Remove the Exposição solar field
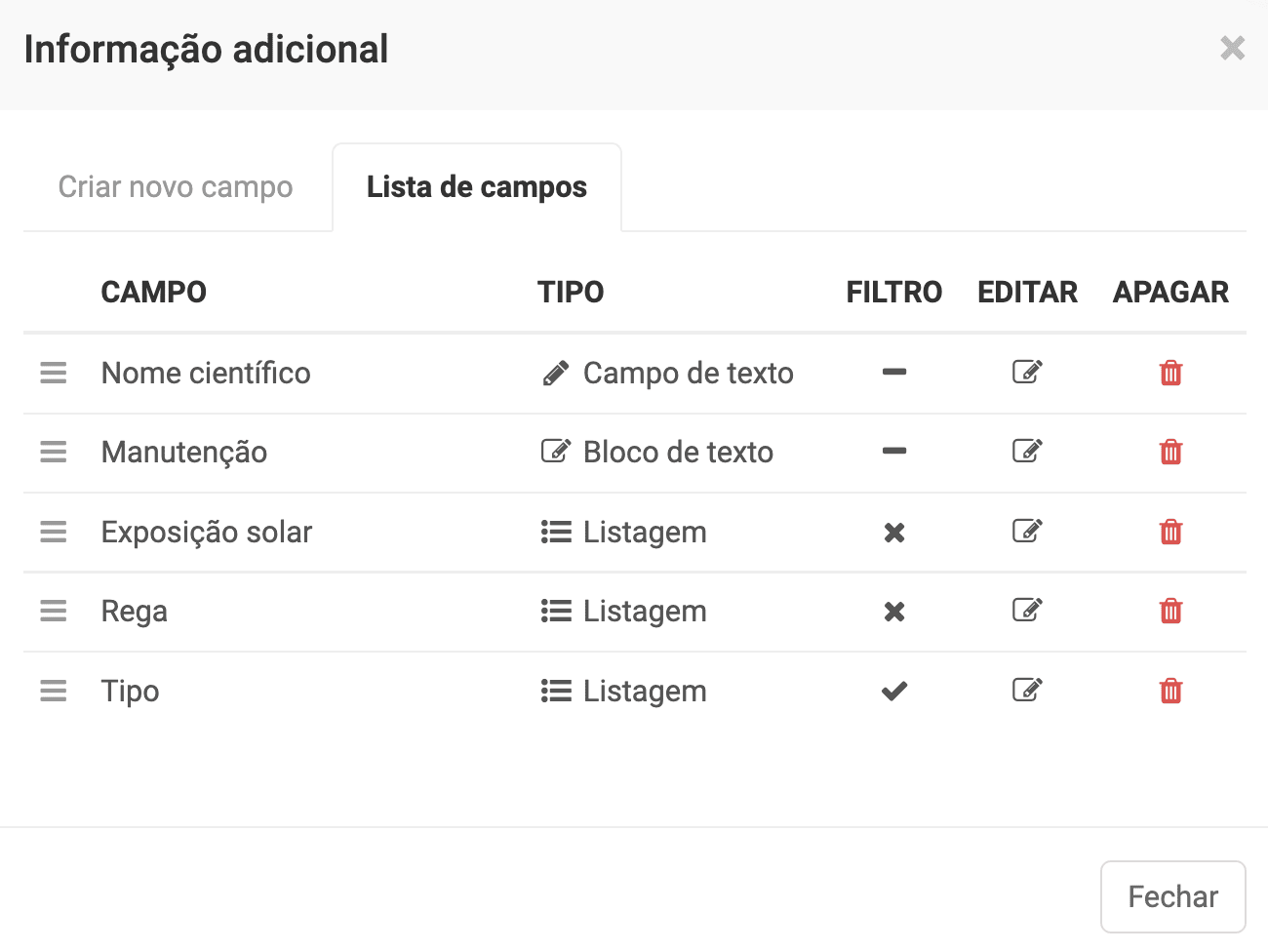1268x952 pixels. coord(1170,532)
